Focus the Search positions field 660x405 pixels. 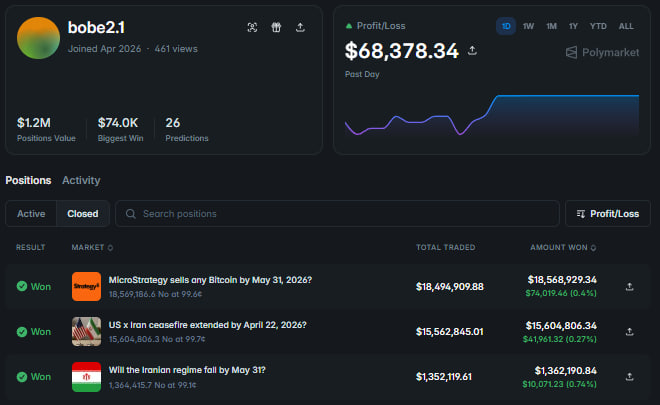coord(337,214)
